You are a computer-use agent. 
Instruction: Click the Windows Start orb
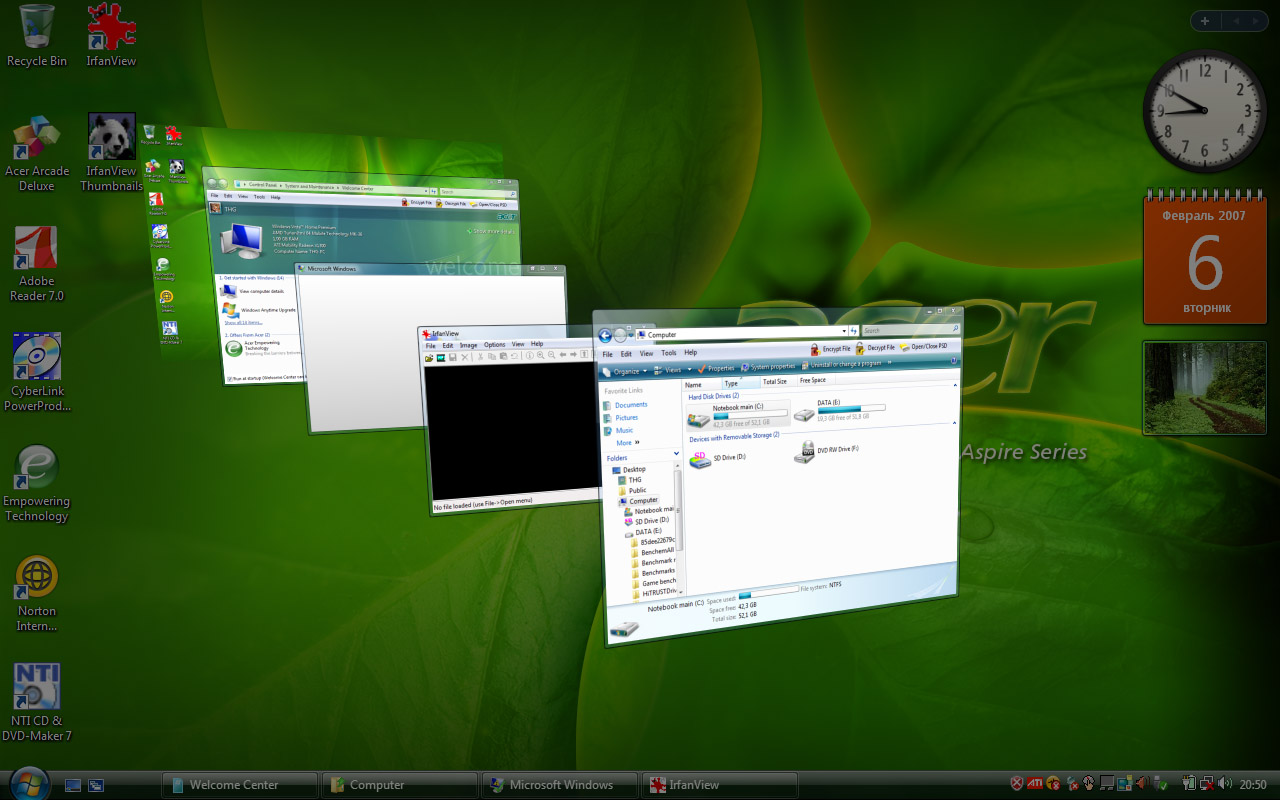click(27, 783)
